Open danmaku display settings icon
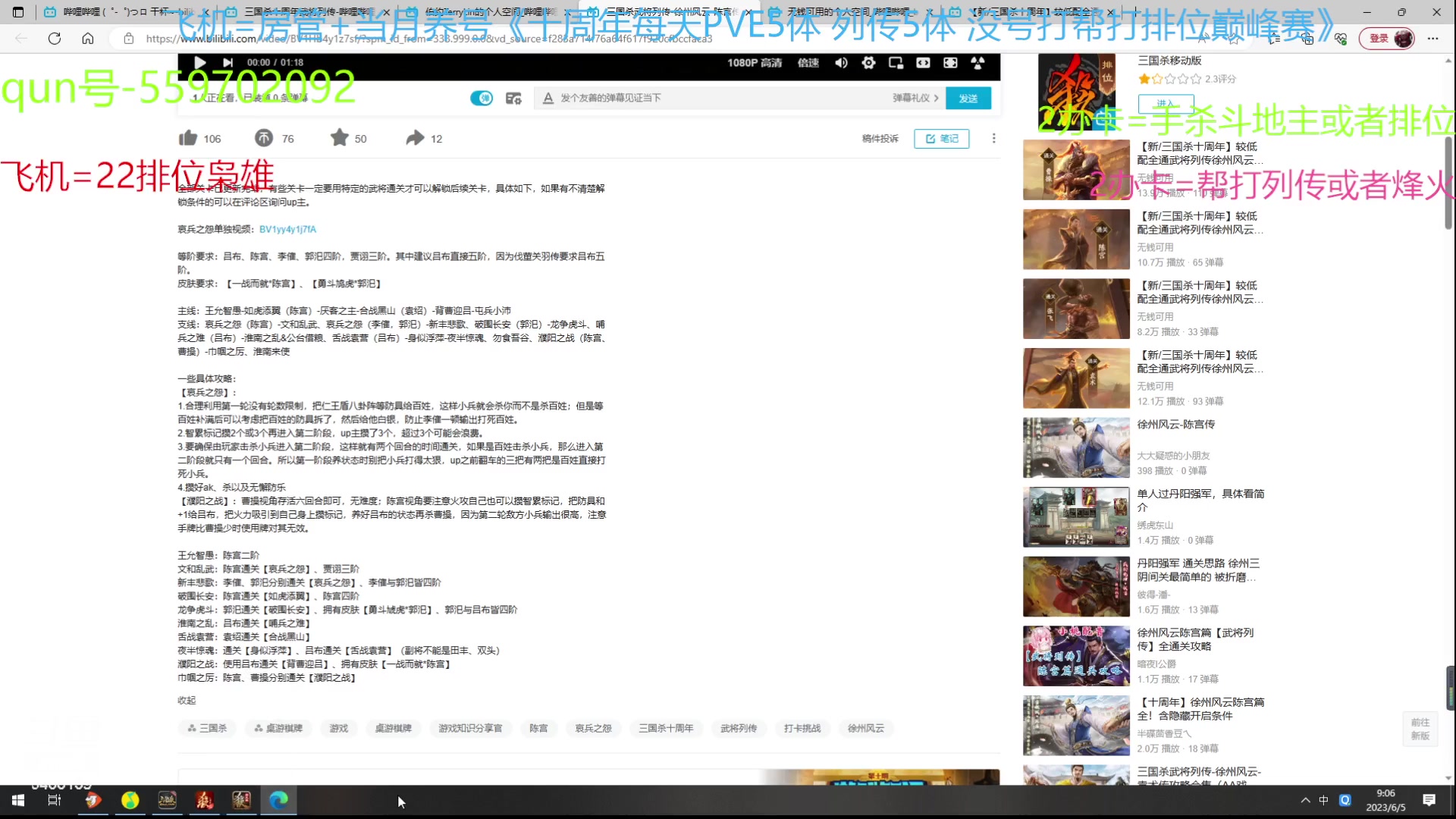This screenshot has height=819, width=1456. [513, 98]
